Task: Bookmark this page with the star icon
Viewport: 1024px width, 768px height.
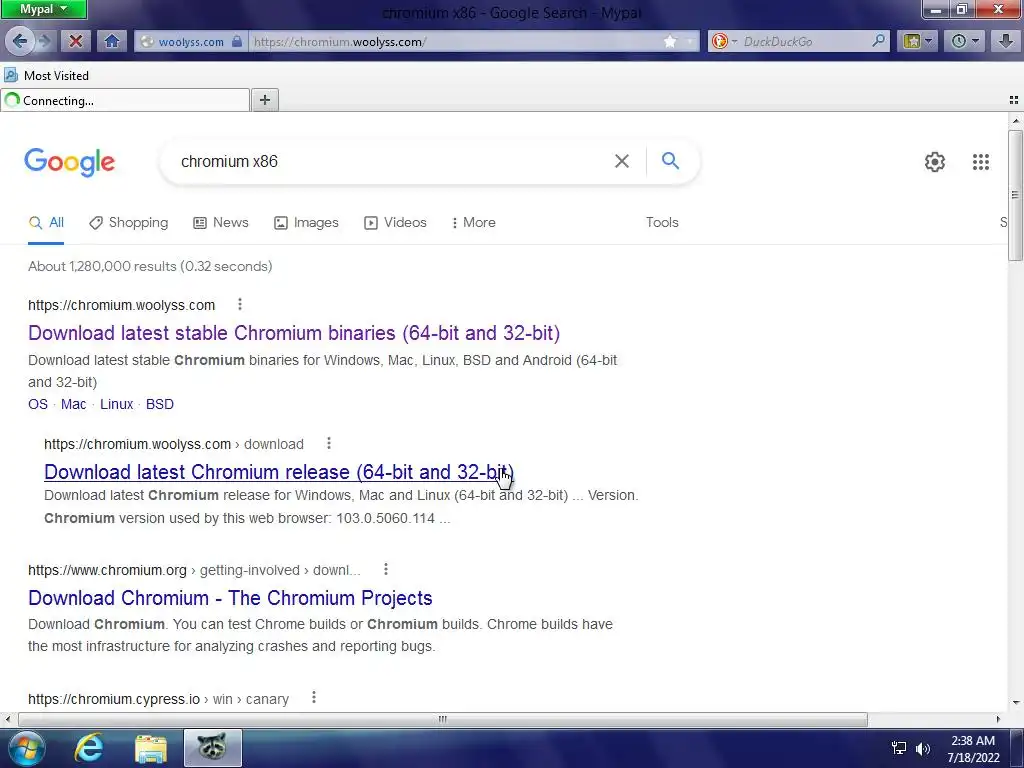Action: (670, 41)
